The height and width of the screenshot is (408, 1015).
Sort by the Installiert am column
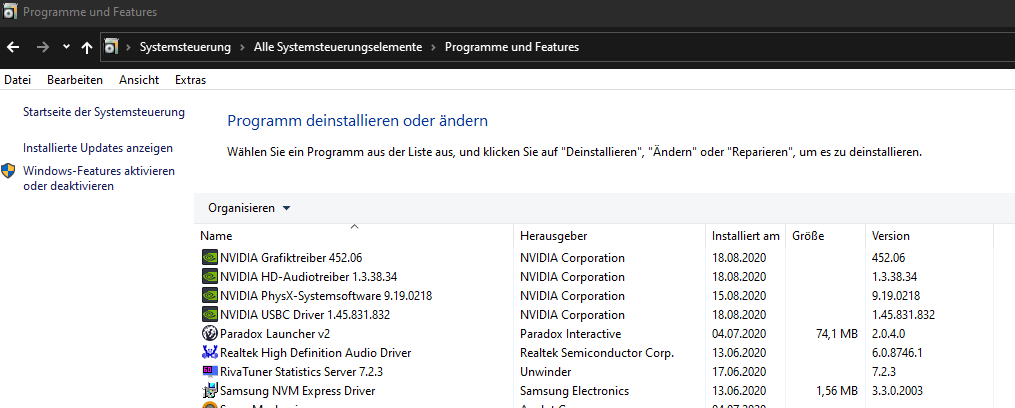click(x=746, y=236)
